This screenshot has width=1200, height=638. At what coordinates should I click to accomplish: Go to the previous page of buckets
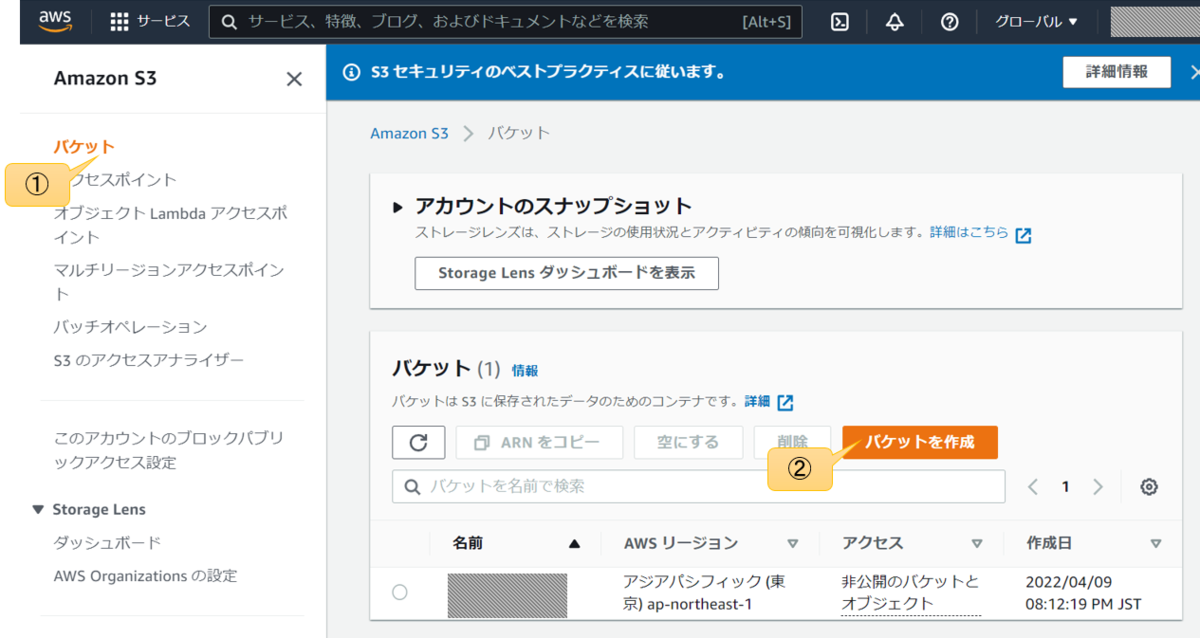(x=1033, y=487)
